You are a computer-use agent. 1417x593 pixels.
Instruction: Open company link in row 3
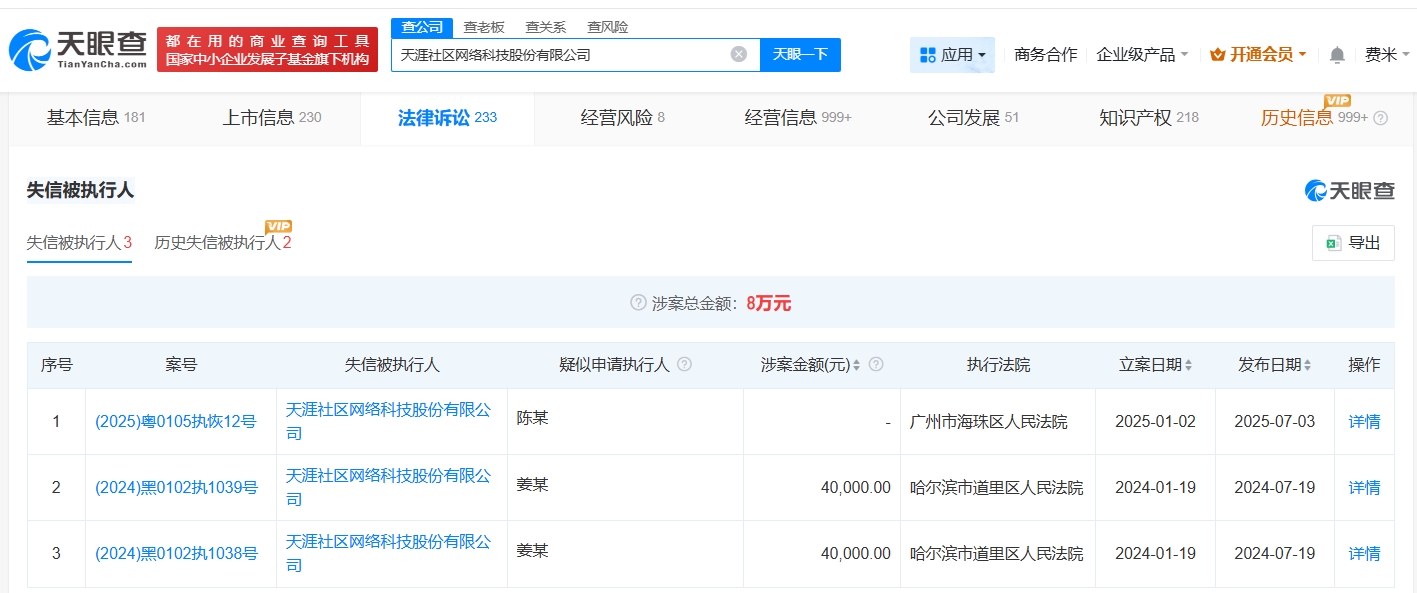point(389,553)
